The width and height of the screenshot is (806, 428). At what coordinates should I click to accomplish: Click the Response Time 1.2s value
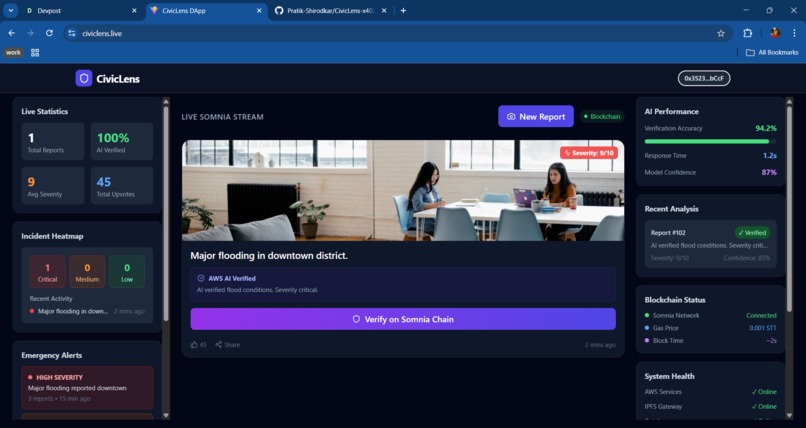[770, 155]
